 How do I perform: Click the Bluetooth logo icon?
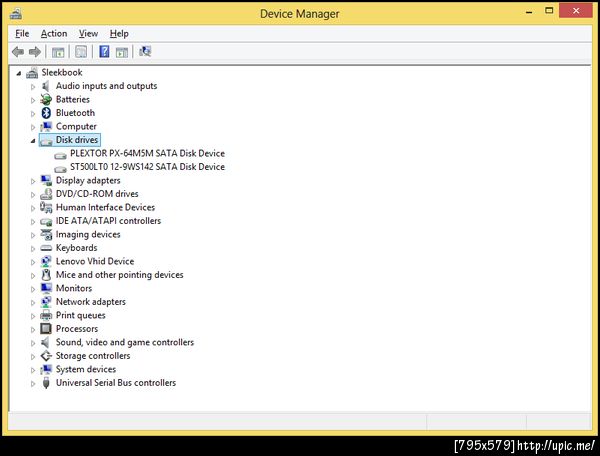coord(46,113)
